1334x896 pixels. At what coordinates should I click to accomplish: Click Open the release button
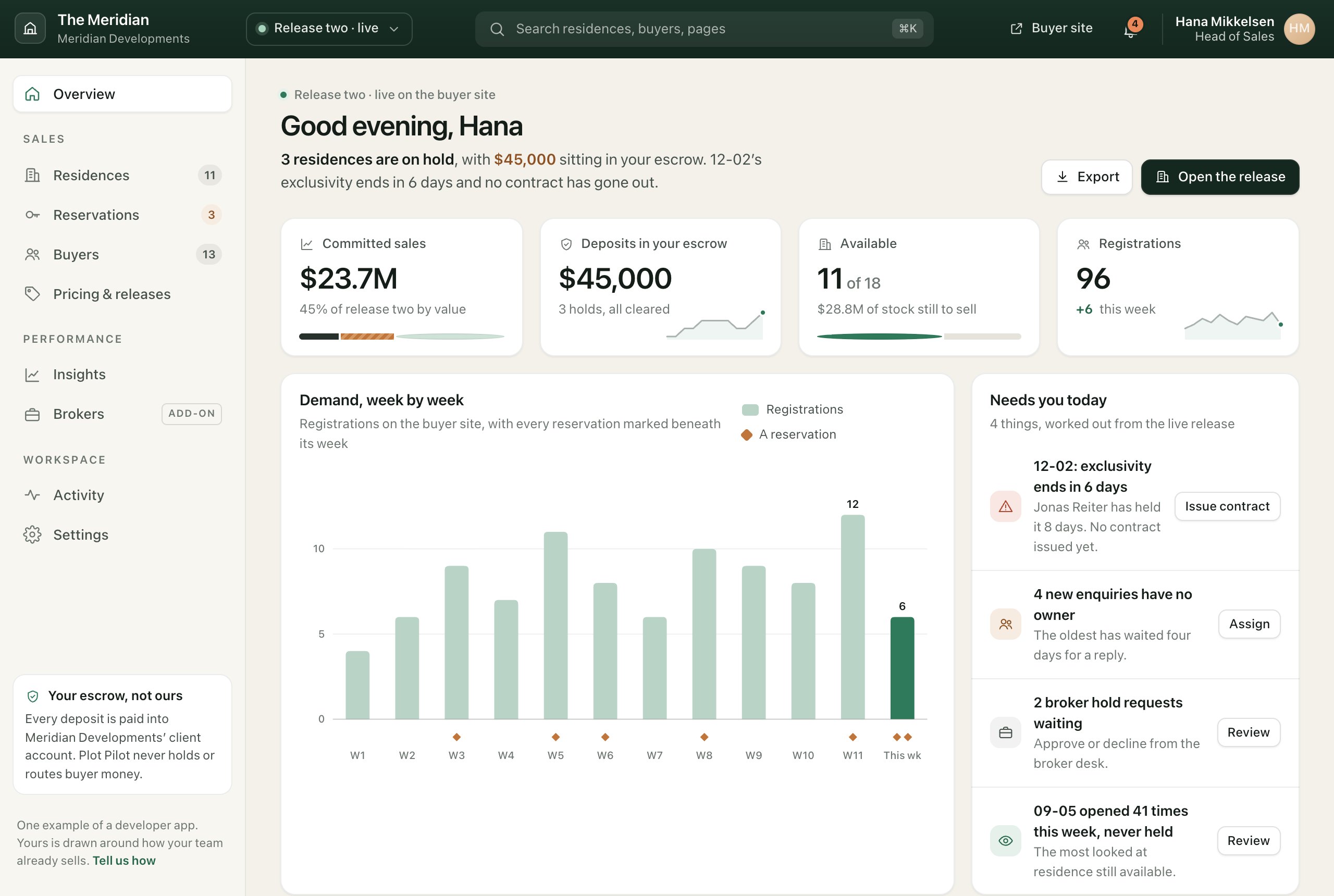click(1220, 177)
